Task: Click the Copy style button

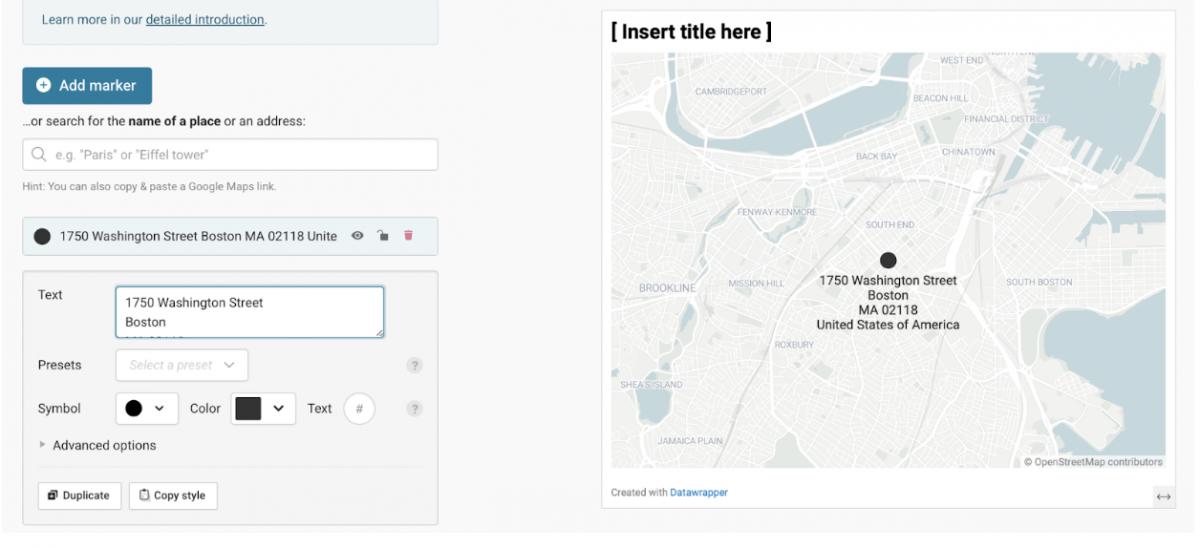Action: point(173,496)
